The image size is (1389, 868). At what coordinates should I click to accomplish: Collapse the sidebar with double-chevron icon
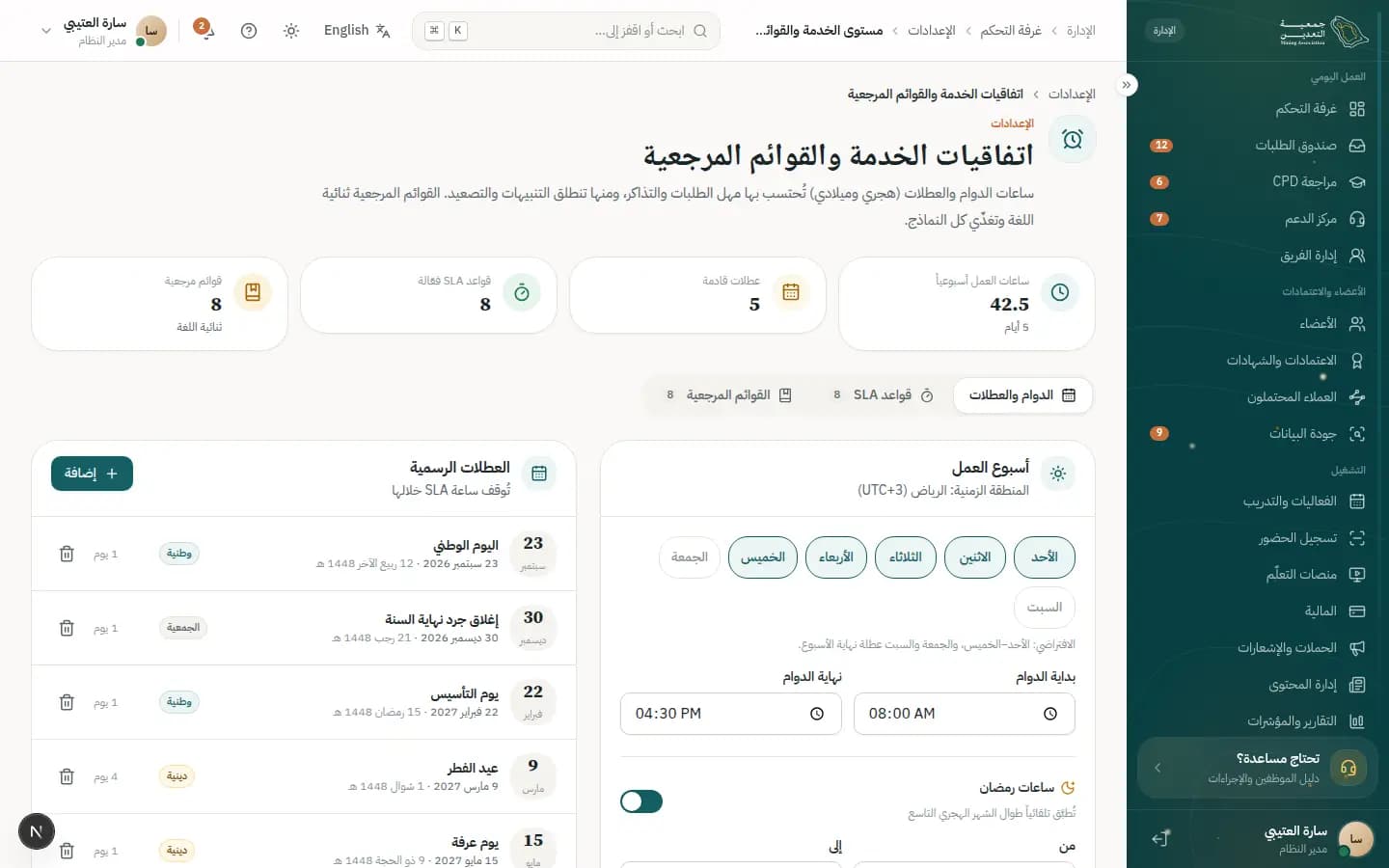[1127, 85]
